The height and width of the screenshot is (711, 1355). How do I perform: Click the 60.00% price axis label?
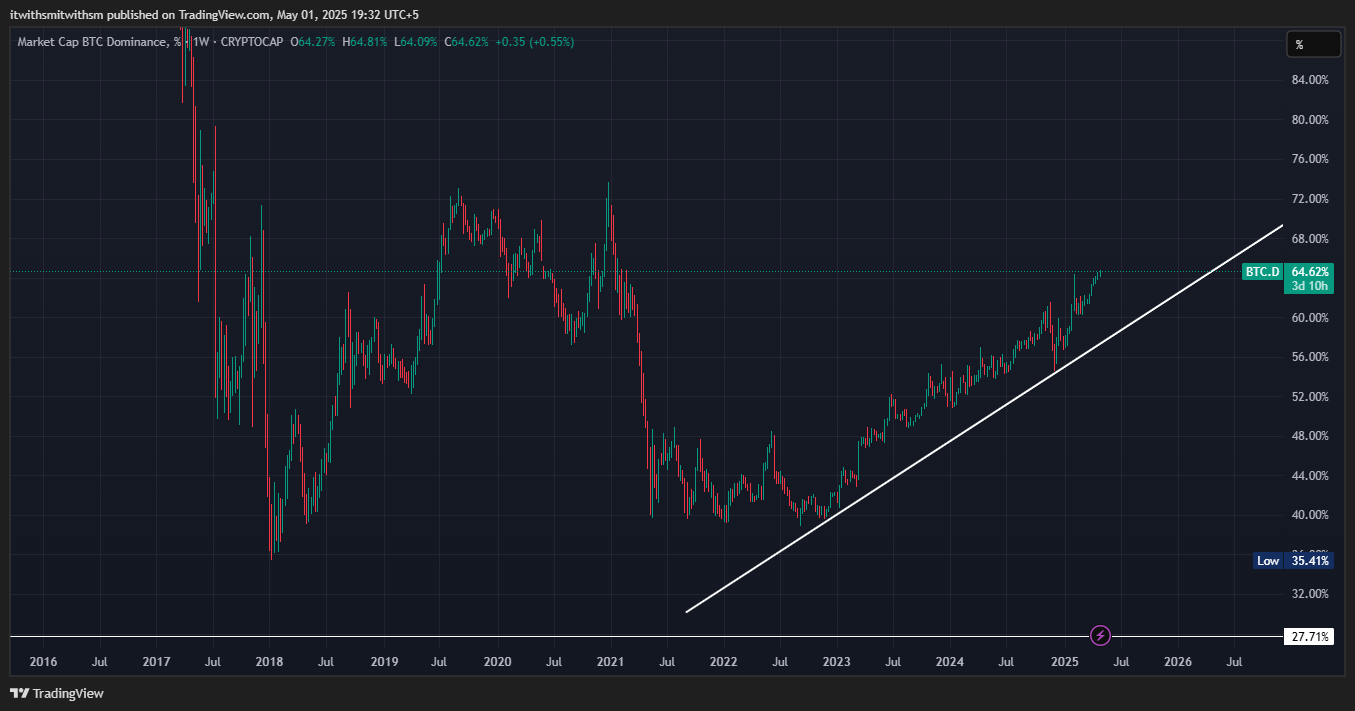1309,318
